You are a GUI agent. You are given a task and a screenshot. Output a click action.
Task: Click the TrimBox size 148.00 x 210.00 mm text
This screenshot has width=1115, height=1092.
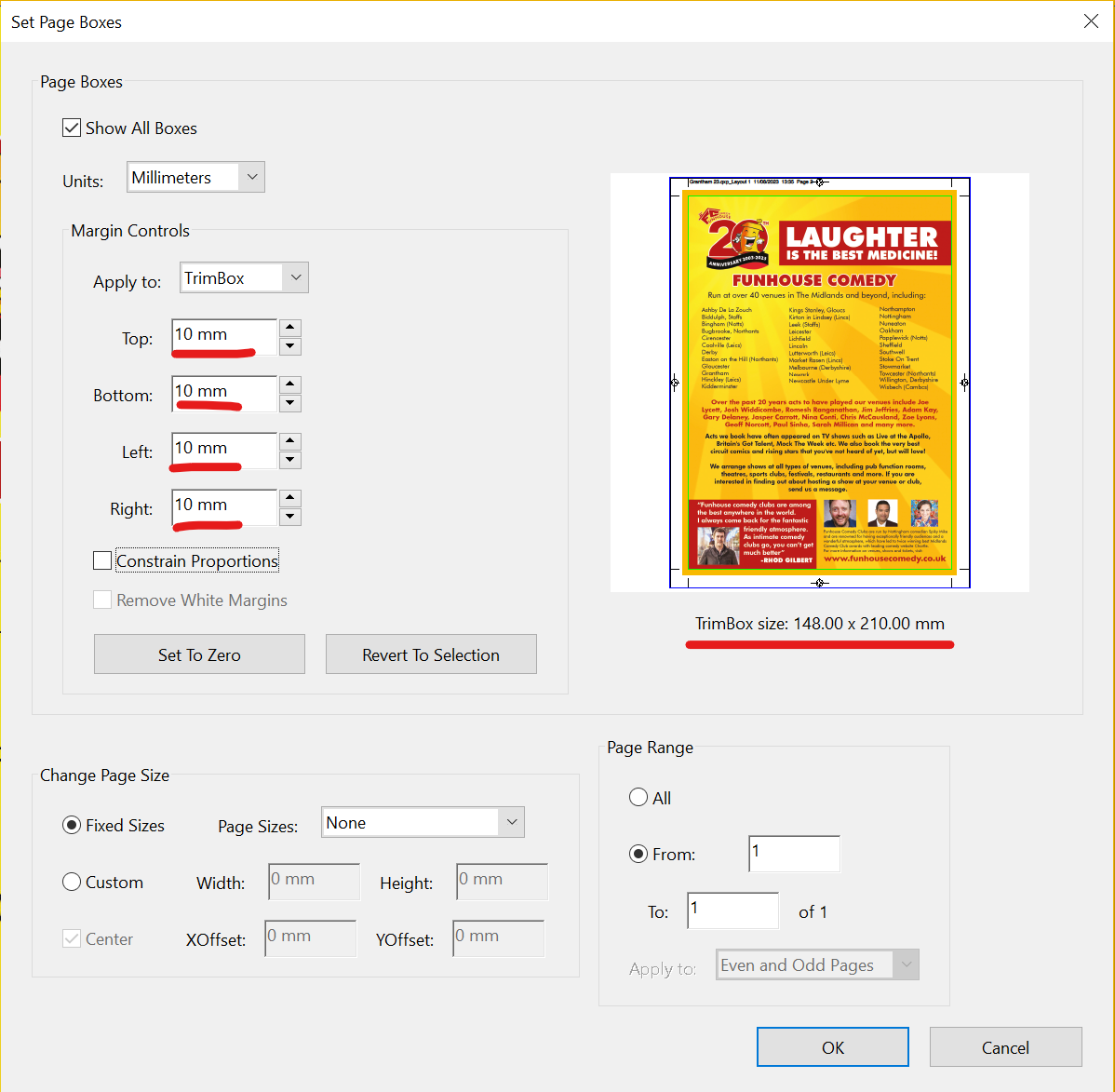pyautogui.click(x=820, y=624)
